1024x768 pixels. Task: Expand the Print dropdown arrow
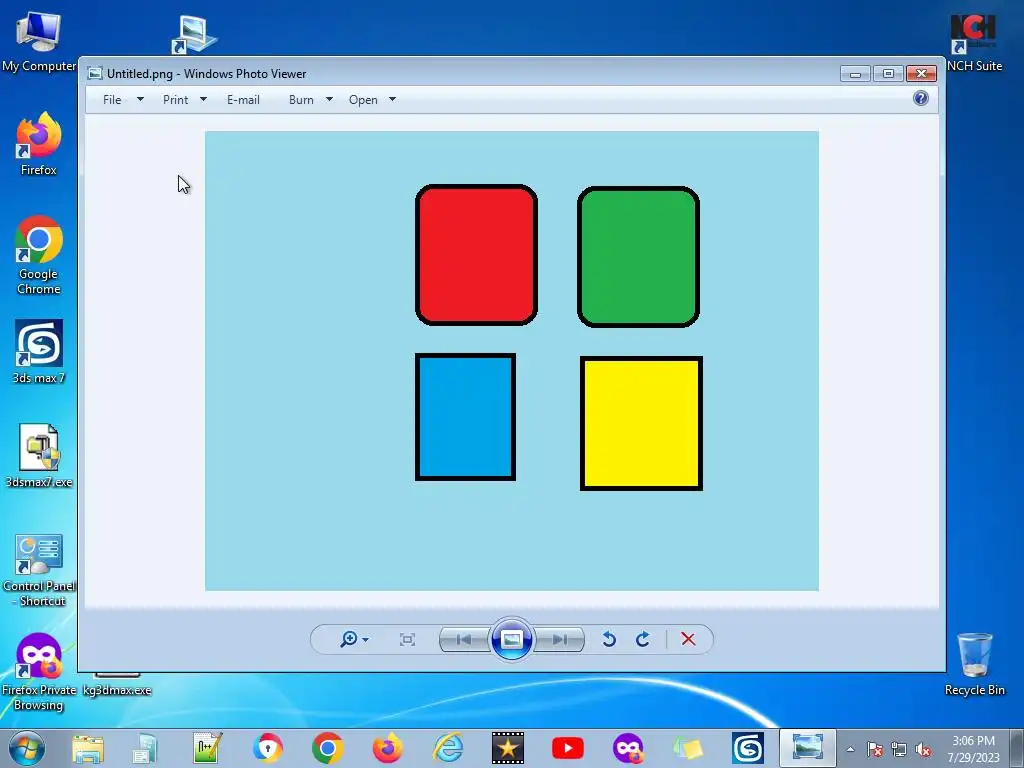point(203,99)
